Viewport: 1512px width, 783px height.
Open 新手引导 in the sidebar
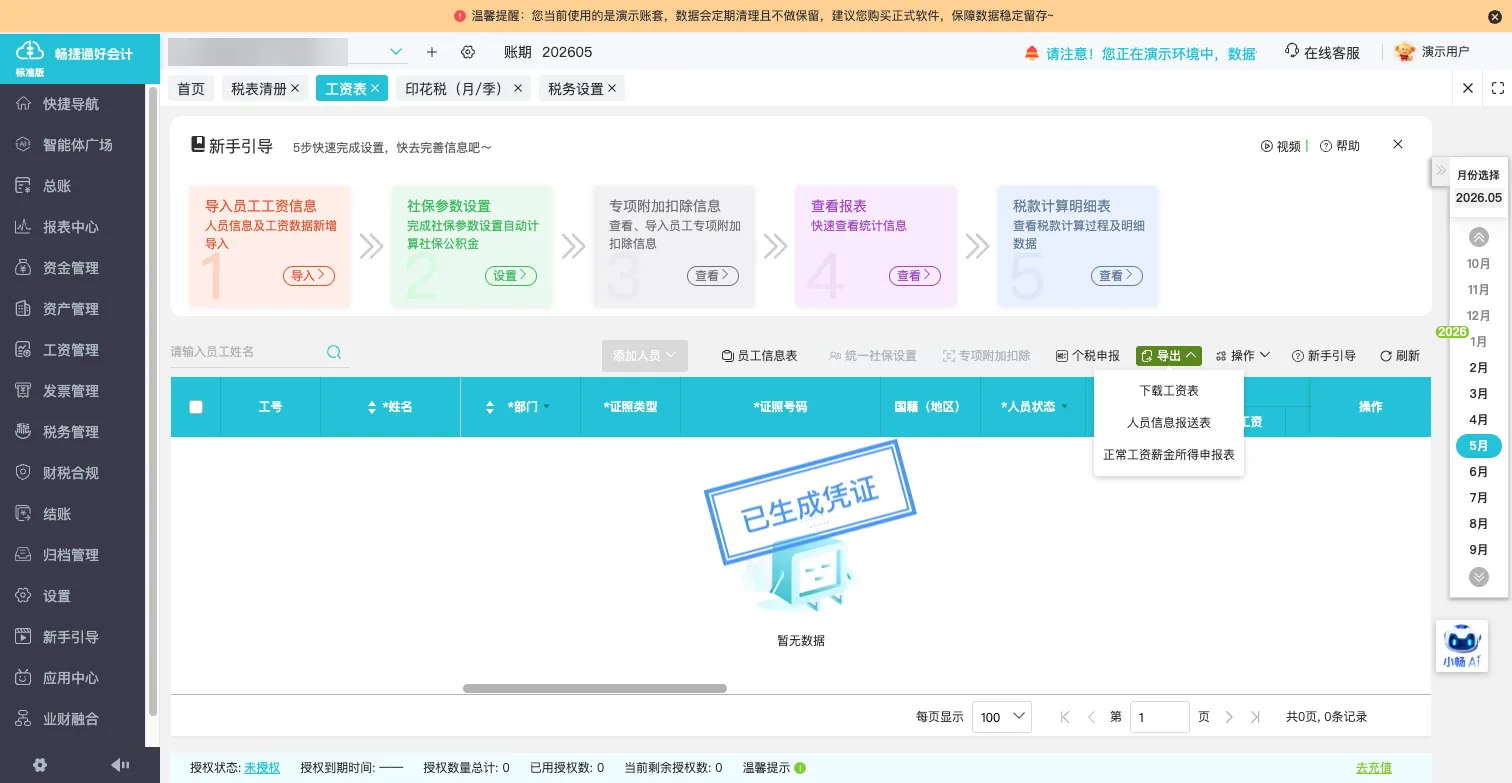(70, 637)
